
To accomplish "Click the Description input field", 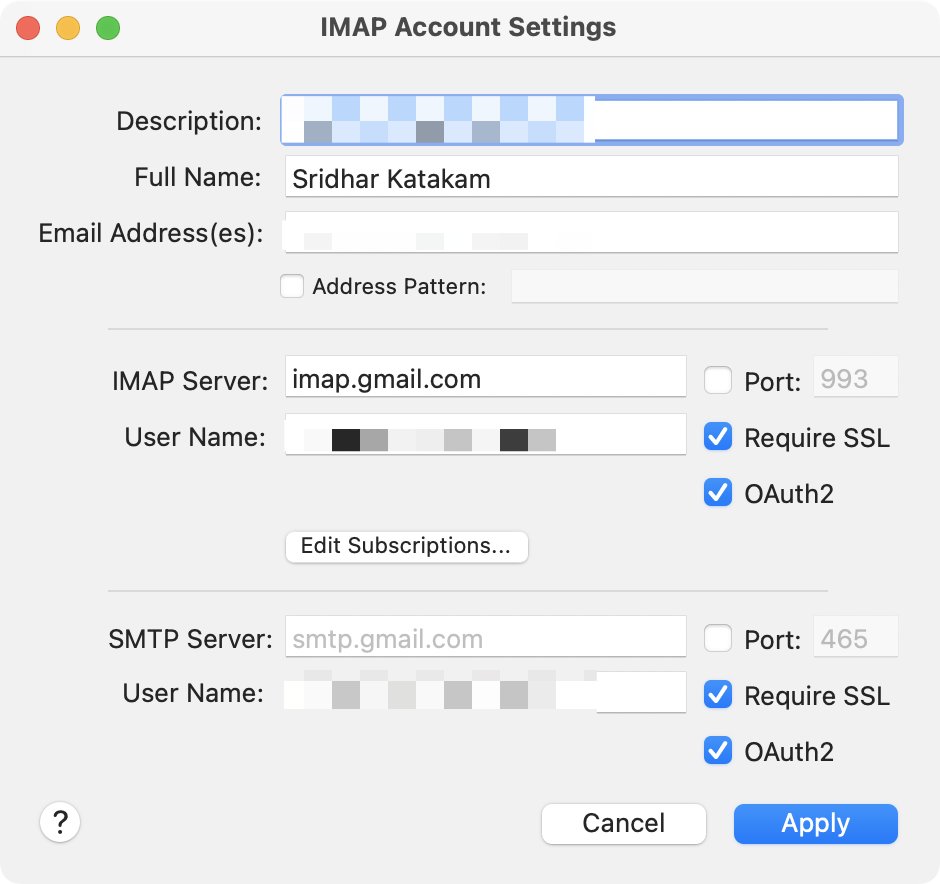I will (x=592, y=120).
